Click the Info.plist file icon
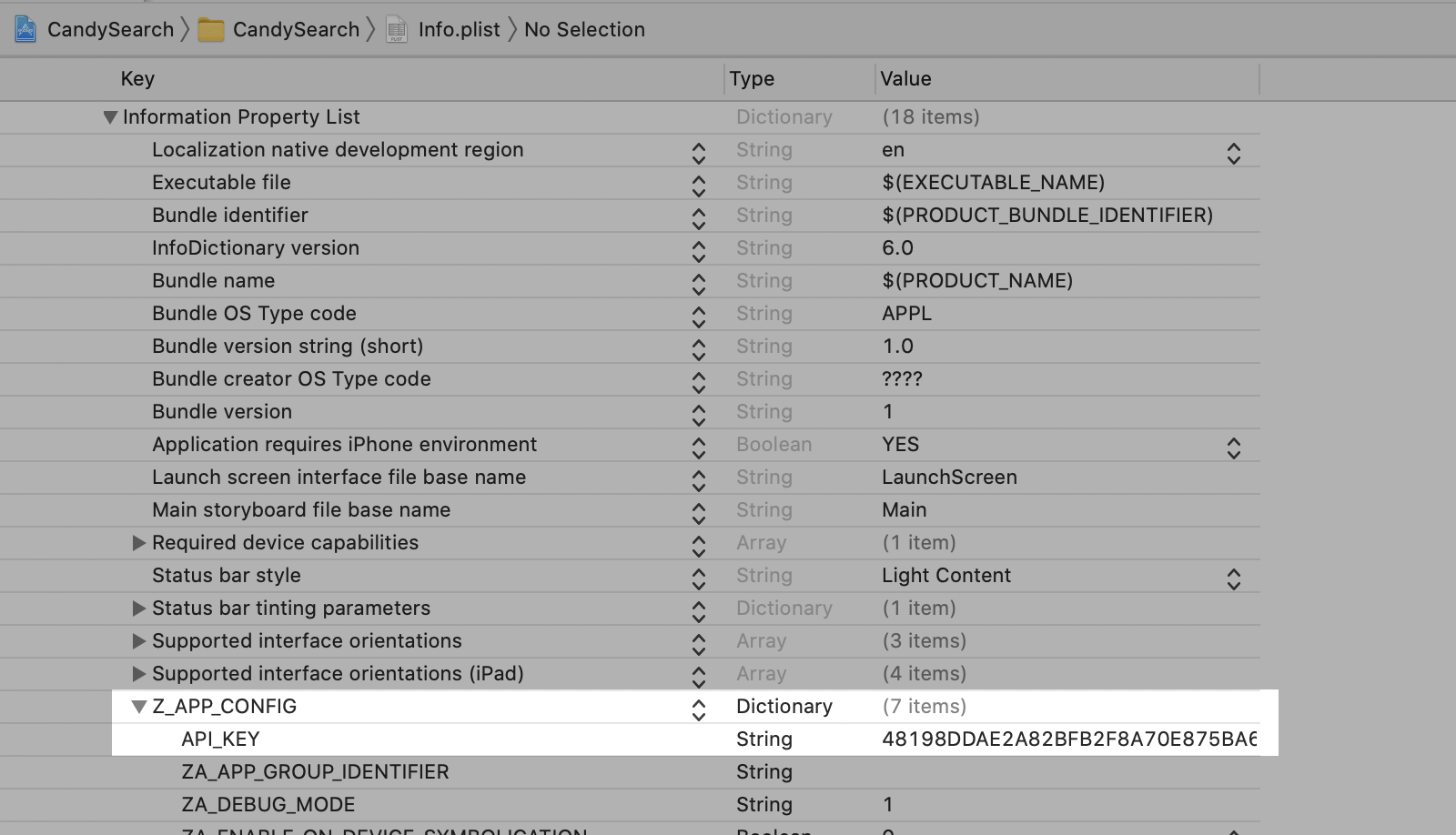Image resolution: width=1456 pixels, height=835 pixels. (397, 30)
